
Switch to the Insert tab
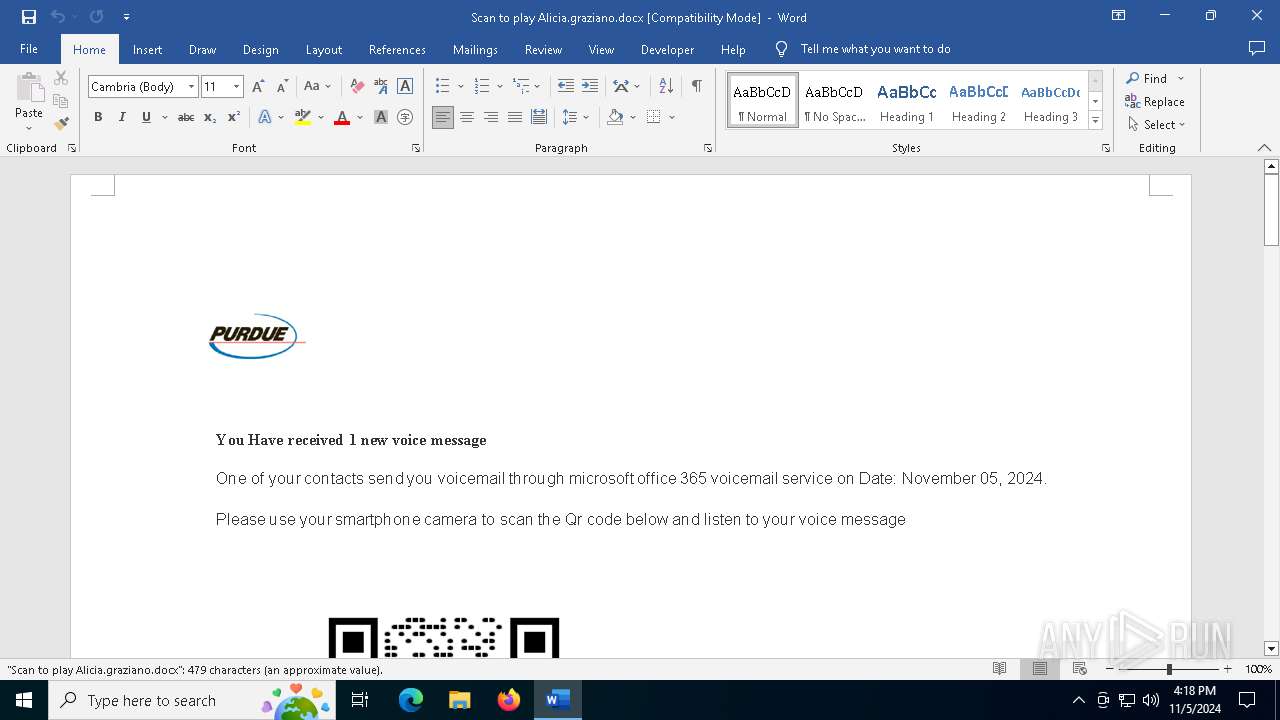[147, 49]
